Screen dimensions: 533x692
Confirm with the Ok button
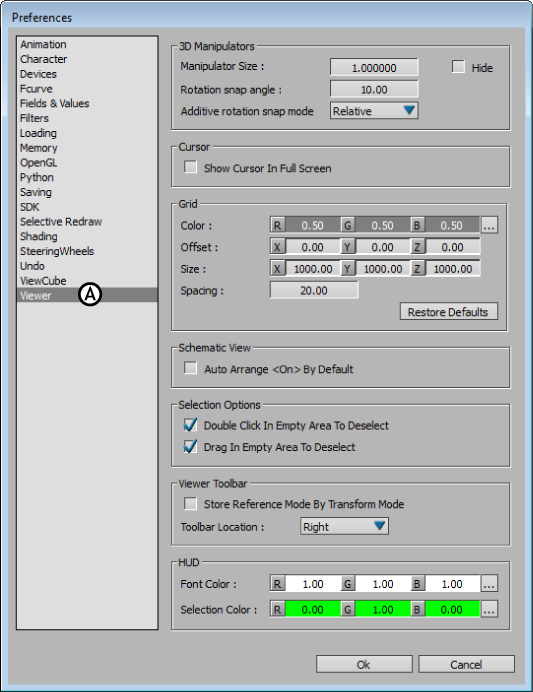click(364, 664)
